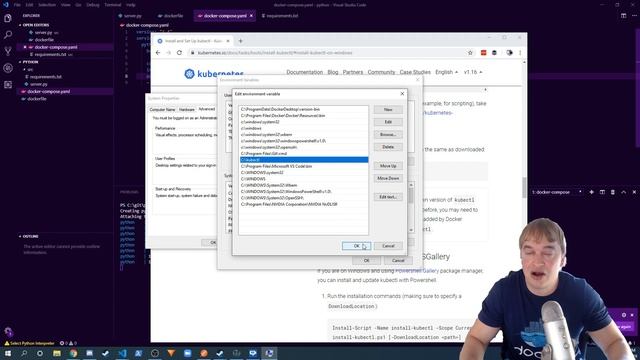Viewport: 640px width, 360px height.
Task: Reload the Kubernetes page in Chrome
Action: 179,53
